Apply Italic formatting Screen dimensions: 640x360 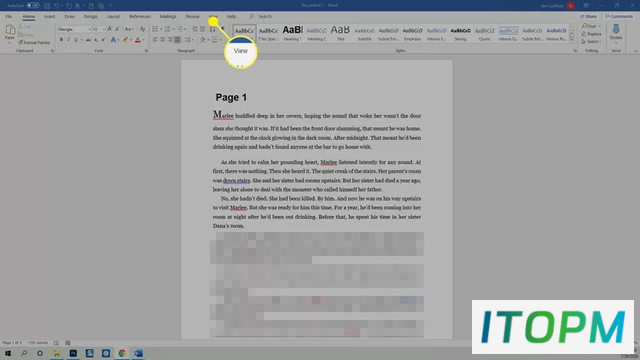point(68,40)
